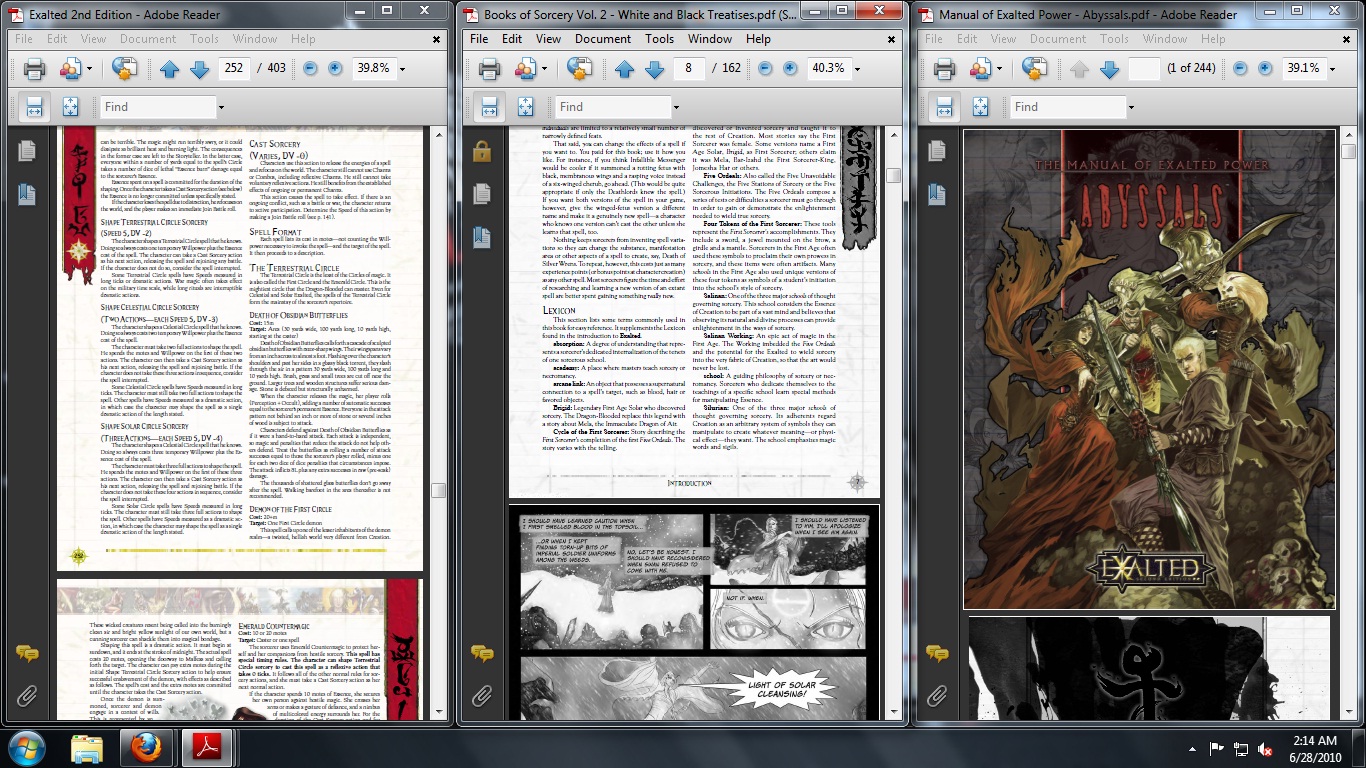Click vertical scrollbar thumb in Manual of Exalted Power

tap(1348, 151)
